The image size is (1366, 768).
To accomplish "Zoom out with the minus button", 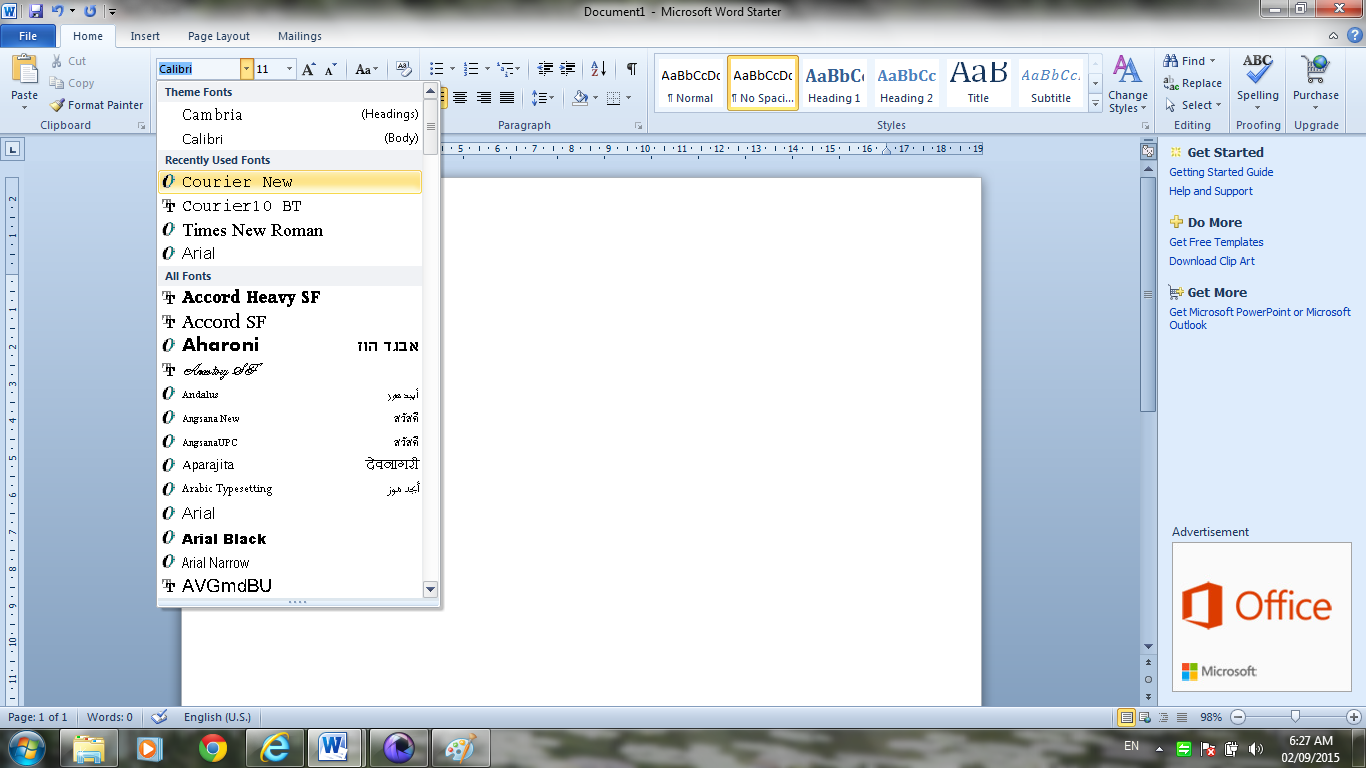I will pos(1238,717).
